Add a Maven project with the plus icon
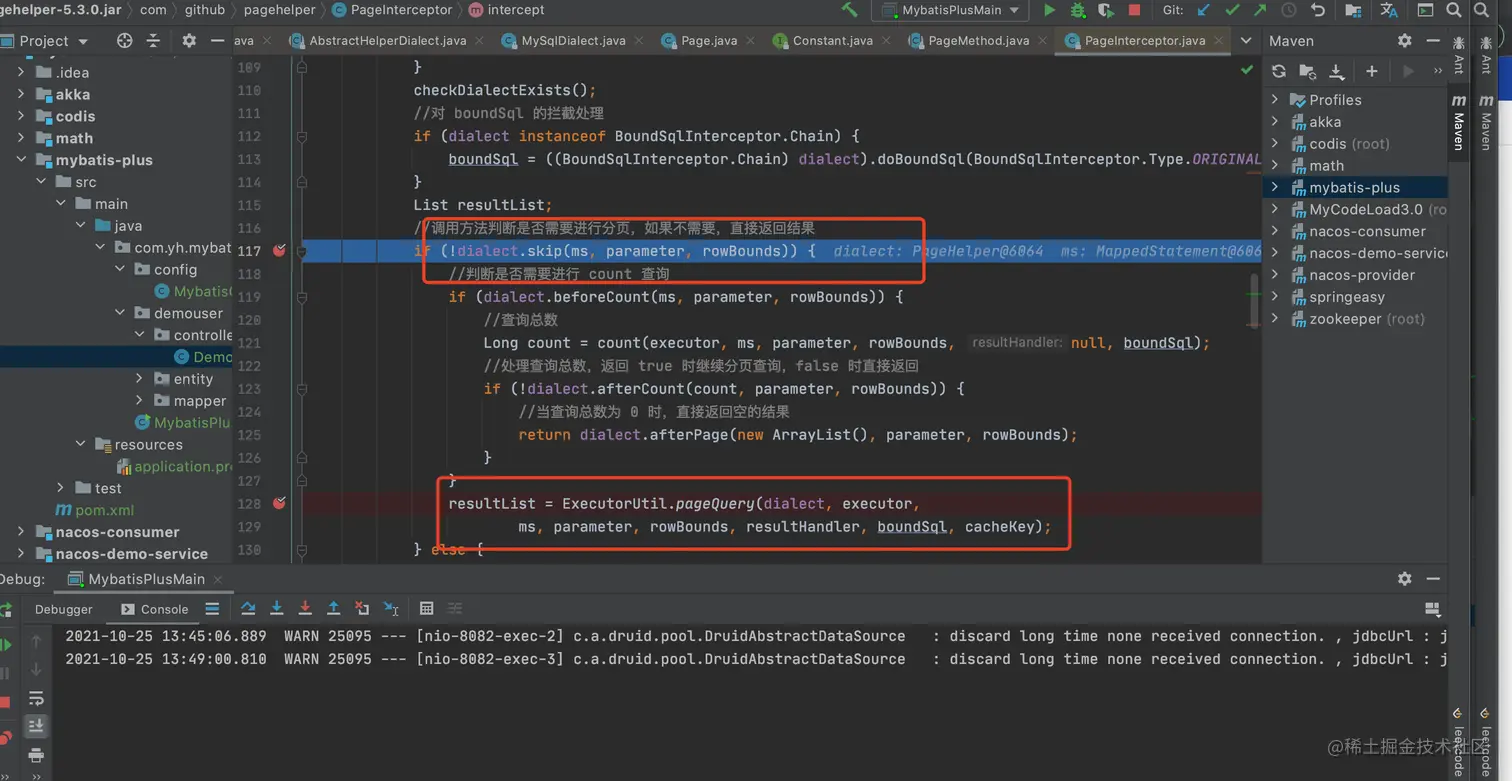Screen dimensions: 1512x781 point(1372,71)
